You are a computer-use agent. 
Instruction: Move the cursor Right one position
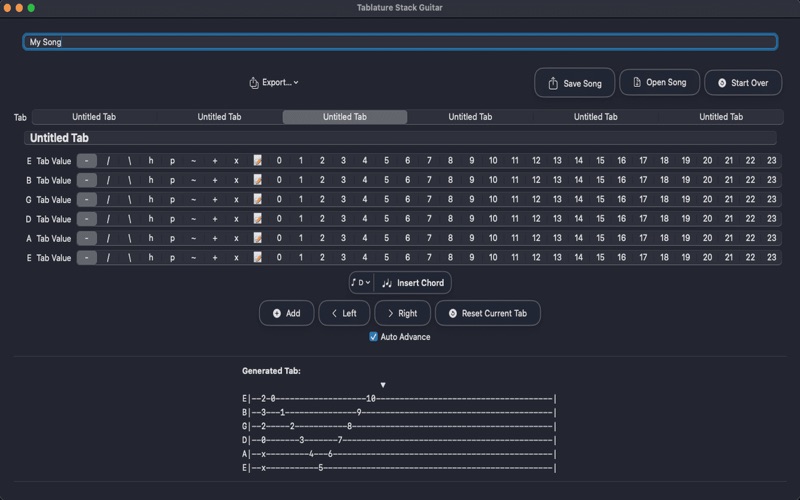[402, 313]
